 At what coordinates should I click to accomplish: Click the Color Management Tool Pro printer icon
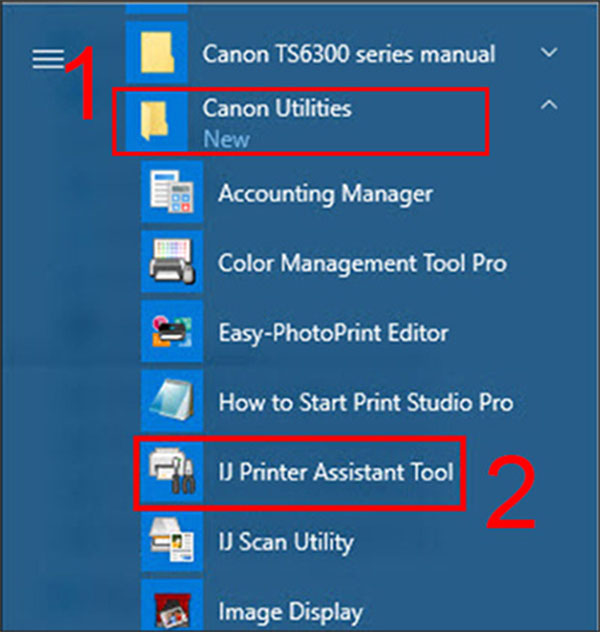click(172, 261)
